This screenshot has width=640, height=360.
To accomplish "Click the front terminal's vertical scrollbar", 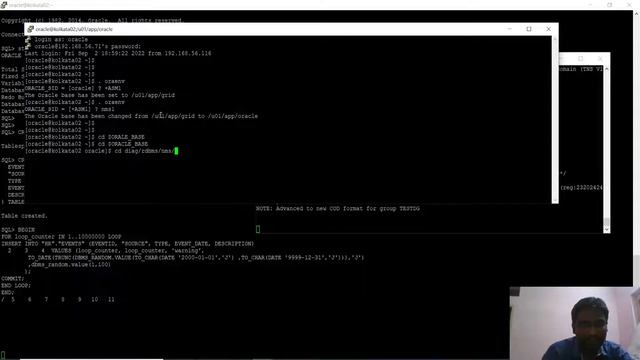I will tap(555, 119).
